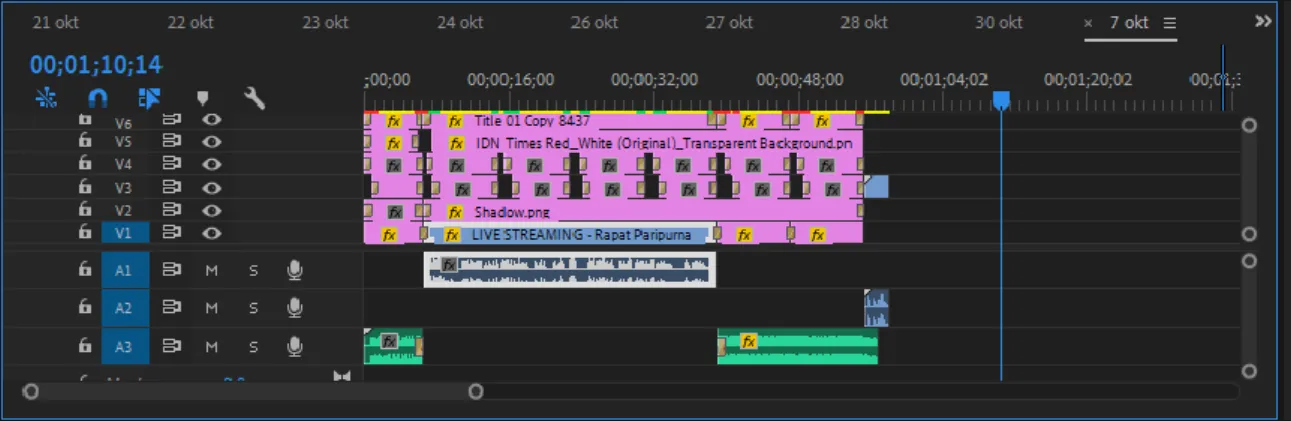Switch to the 26 okt sequence tab
This screenshot has height=421, width=1291.
595,22
